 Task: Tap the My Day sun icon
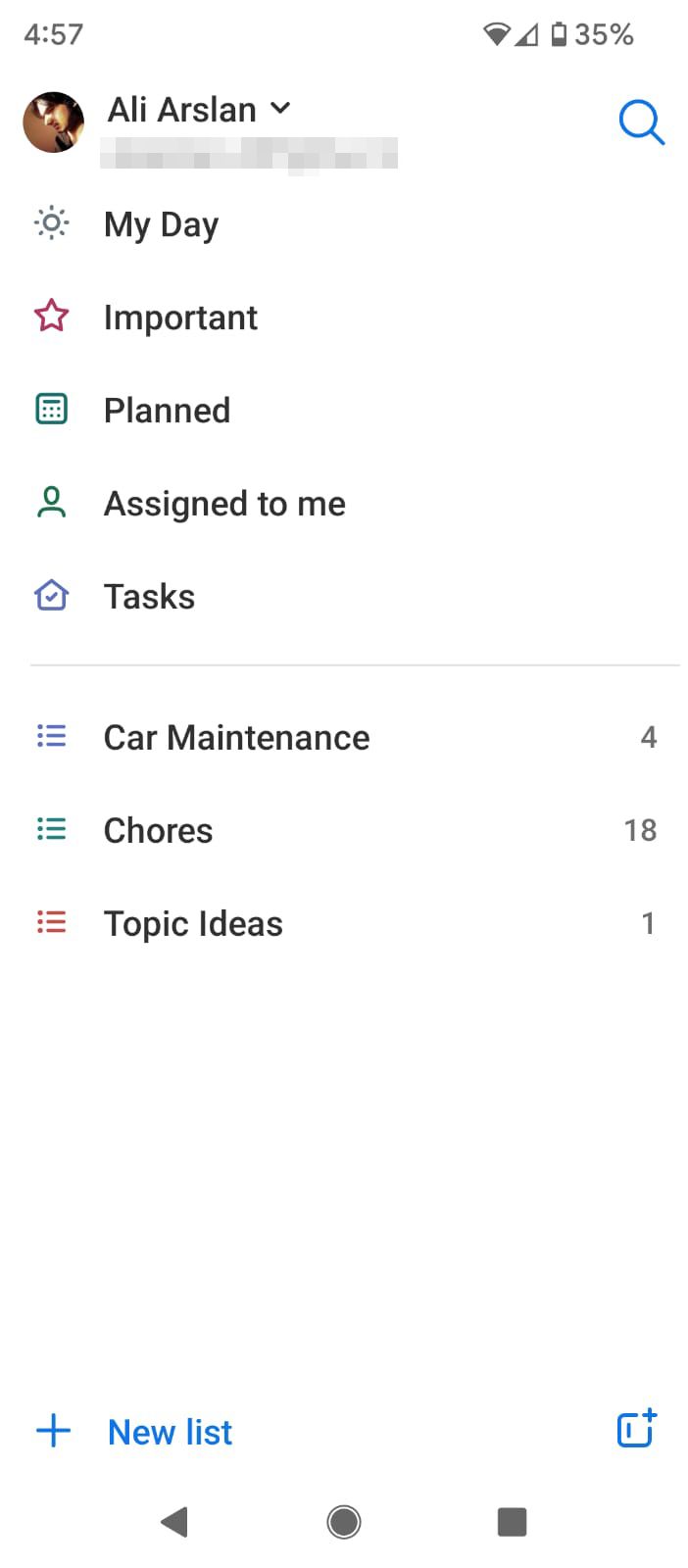tap(51, 223)
